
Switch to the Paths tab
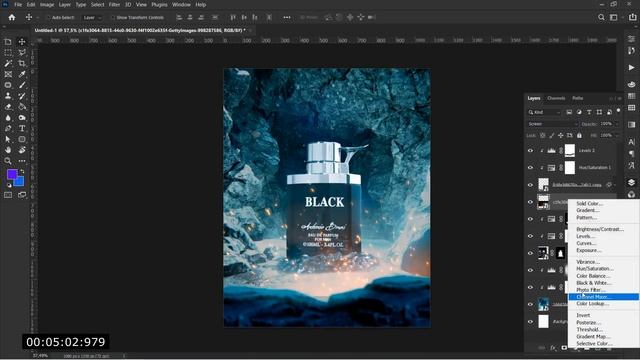point(577,98)
